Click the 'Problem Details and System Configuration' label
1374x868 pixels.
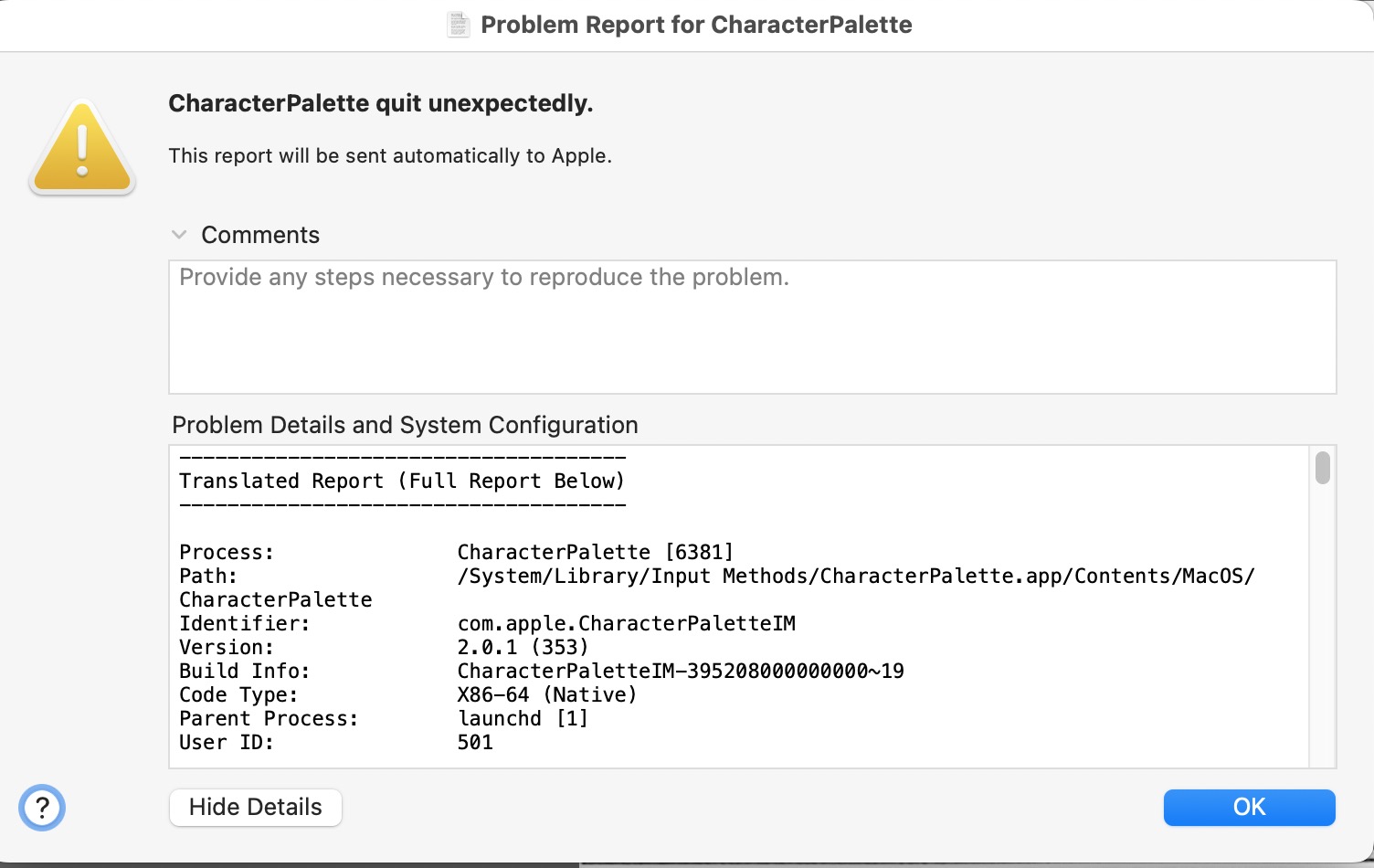click(x=405, y=425)
